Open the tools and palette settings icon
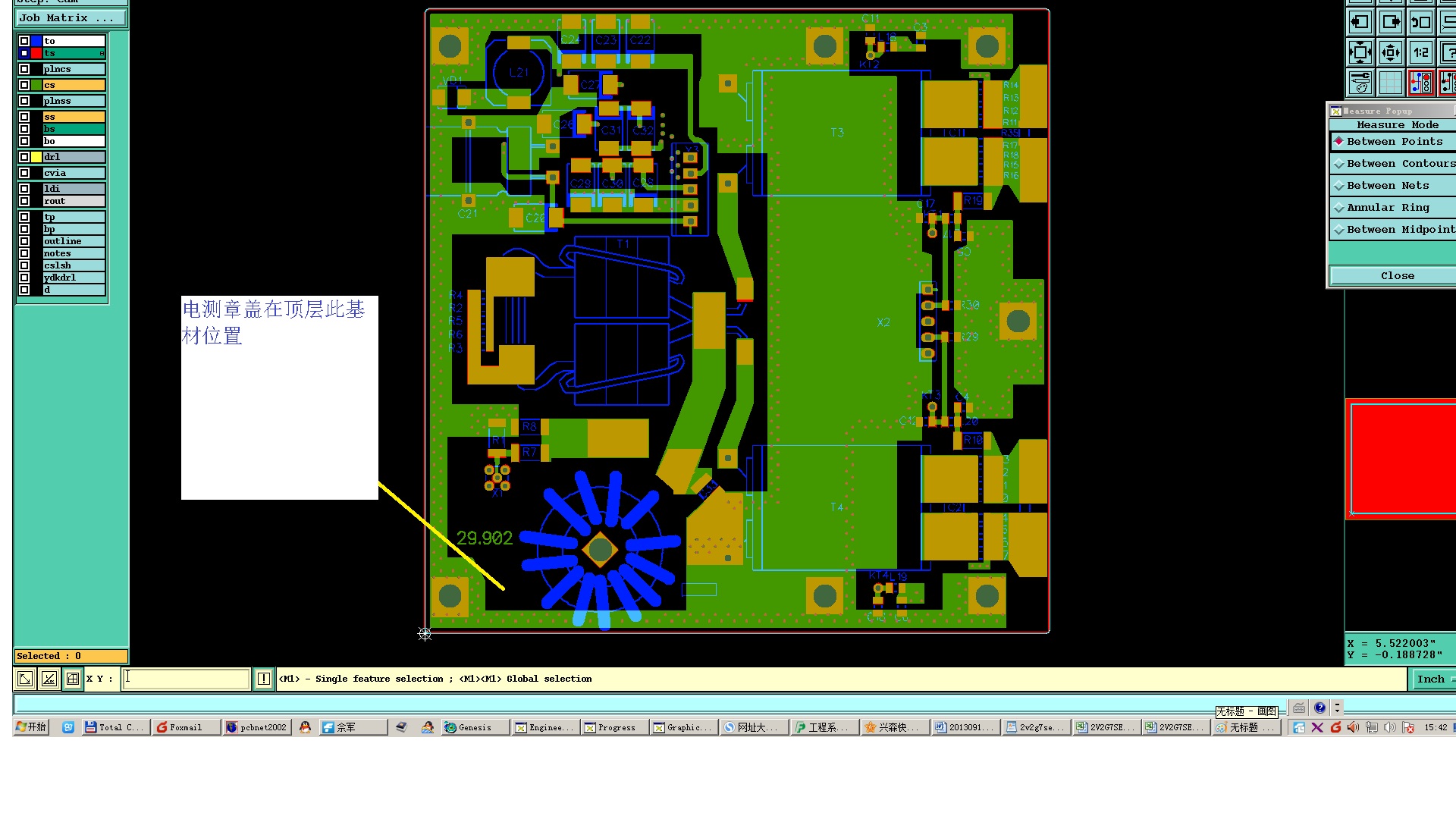1456x819 pixels. click(x=1360, y=82)
